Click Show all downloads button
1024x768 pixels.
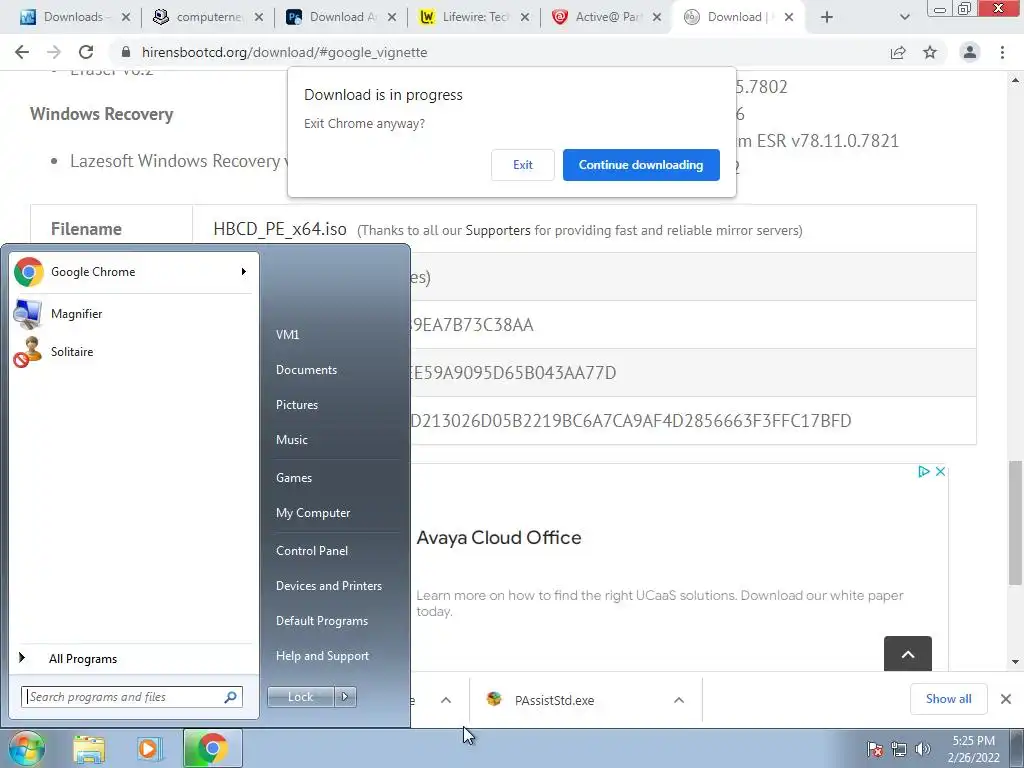tap(948, 699)
